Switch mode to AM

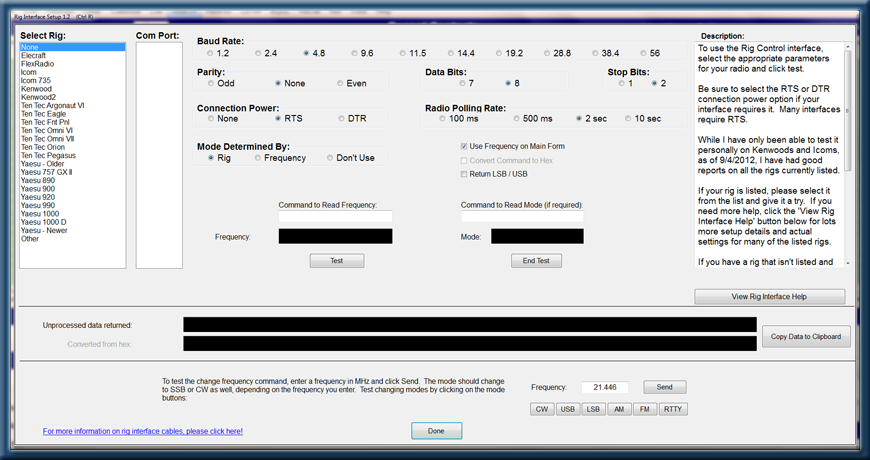619,410
